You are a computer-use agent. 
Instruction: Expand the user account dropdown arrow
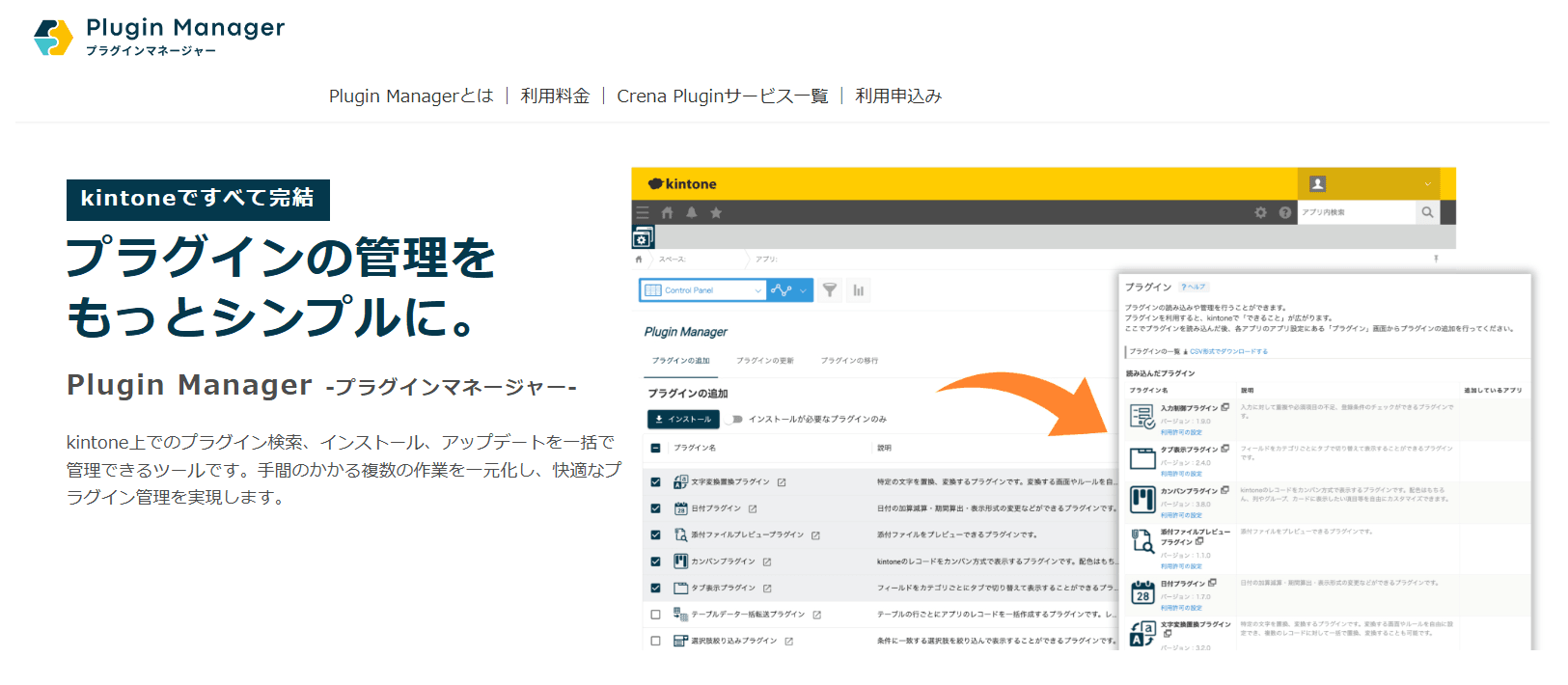point(1427,183)
